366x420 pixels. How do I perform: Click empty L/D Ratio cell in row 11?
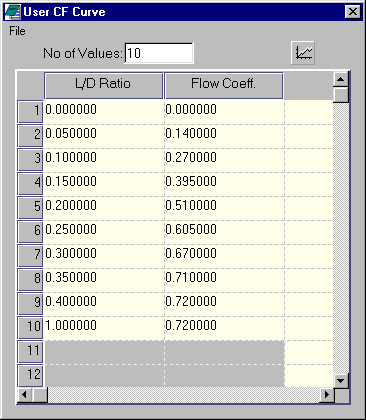[x=104, y=352]
